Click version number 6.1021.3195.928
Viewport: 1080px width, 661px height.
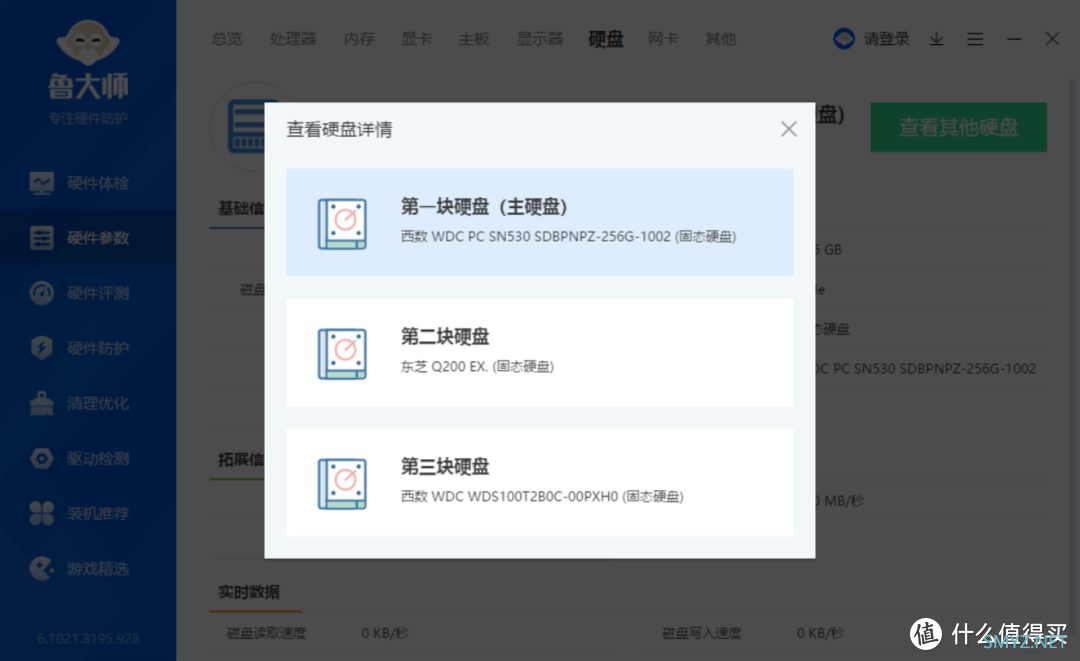click(88, 638)
